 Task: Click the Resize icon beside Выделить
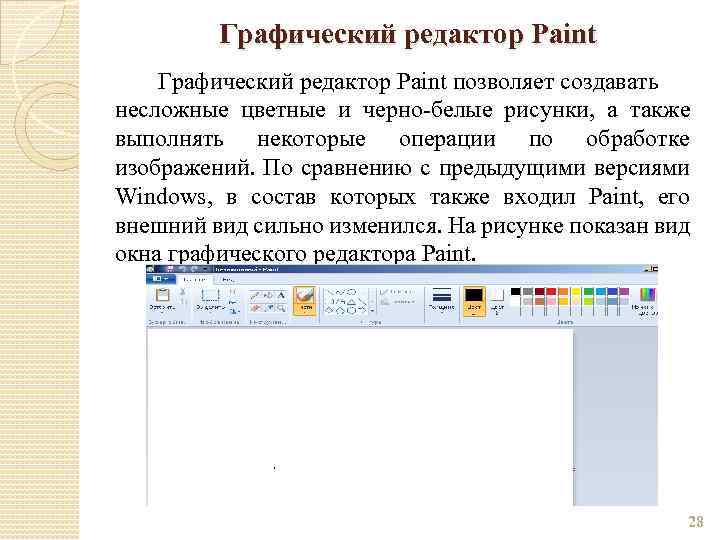tap(233, 303)
